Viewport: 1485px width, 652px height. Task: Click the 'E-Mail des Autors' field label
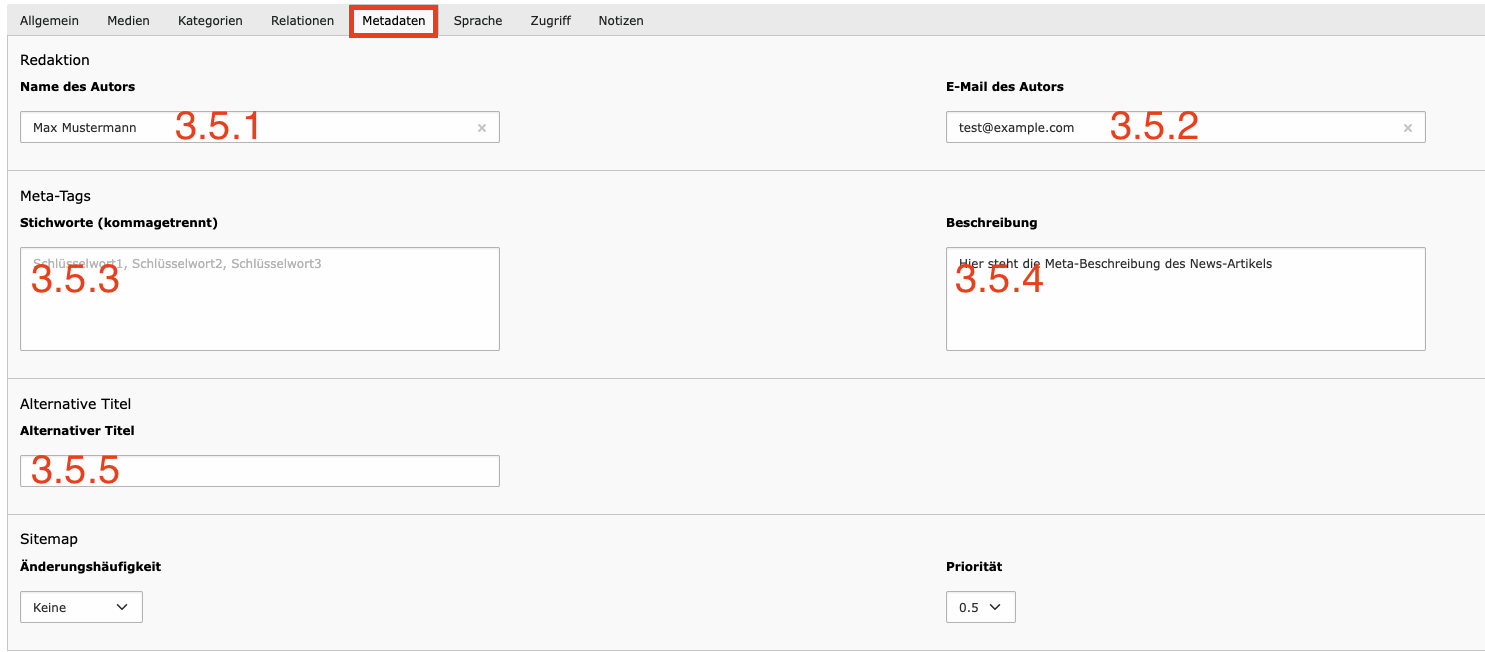1004,87
